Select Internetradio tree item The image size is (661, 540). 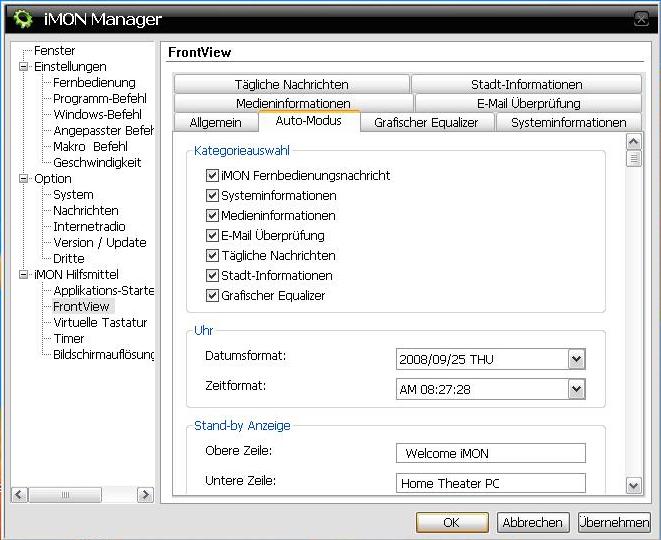click(x=89, y=227)
